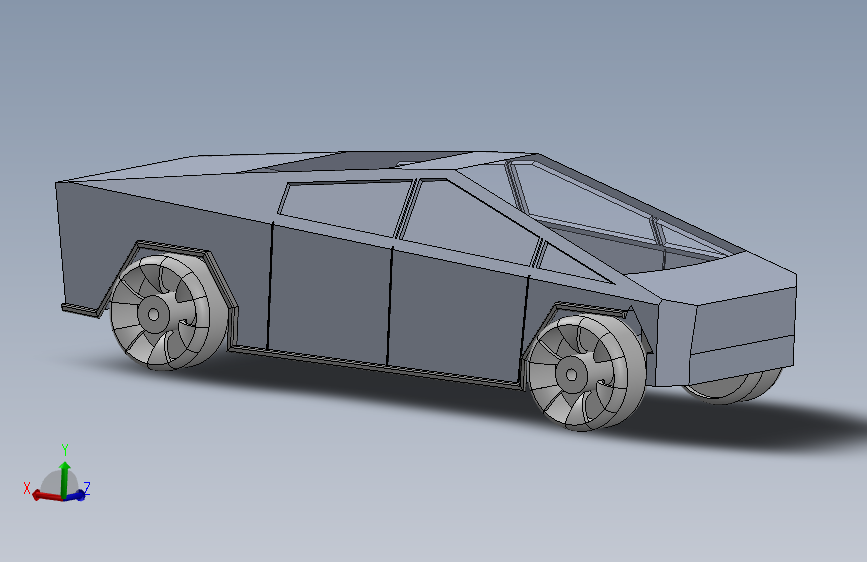This screenshot has height=562, width=867.
Task: Select the rear wheel of the car model
Action: pyautogui.click(x=169, y=313)
